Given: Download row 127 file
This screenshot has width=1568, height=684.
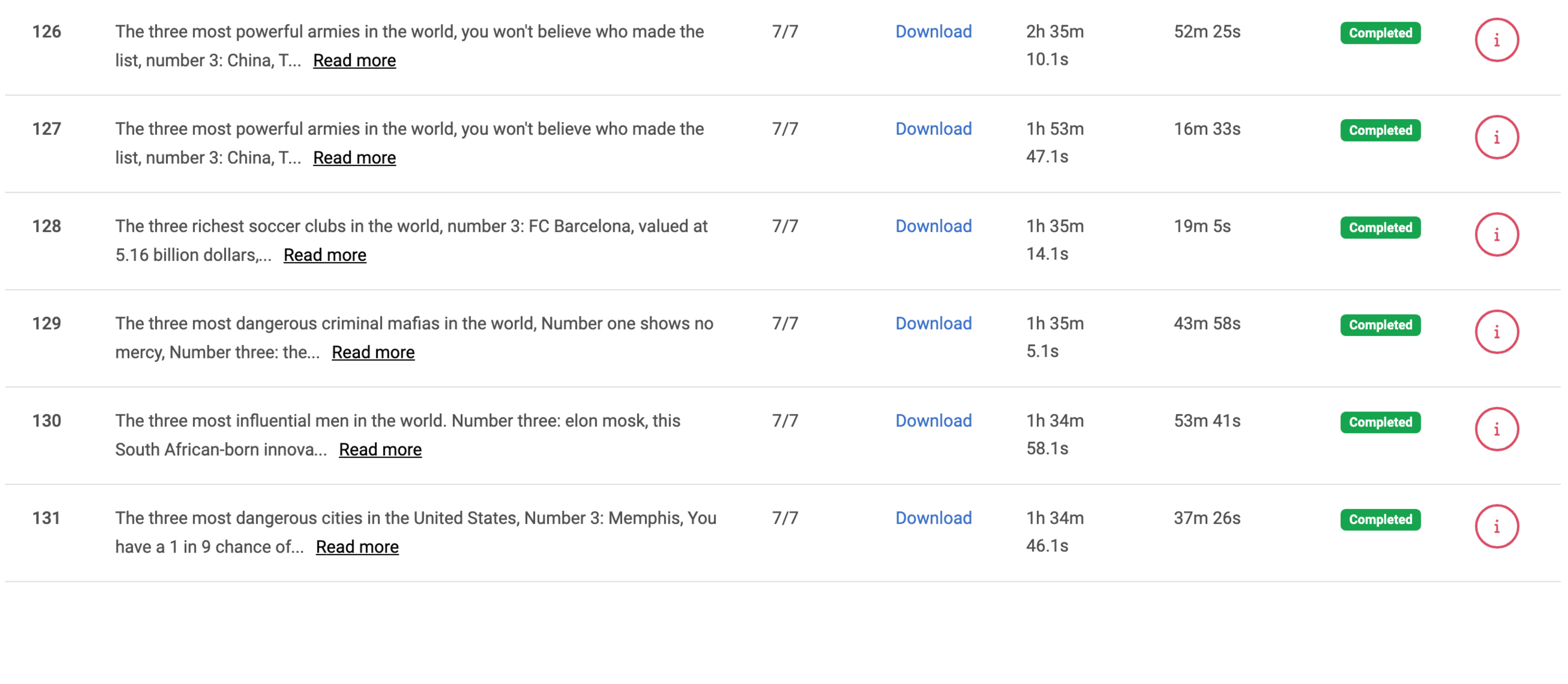Looking at the screenshot, I should pyautogui.click(x=933, y=129).
